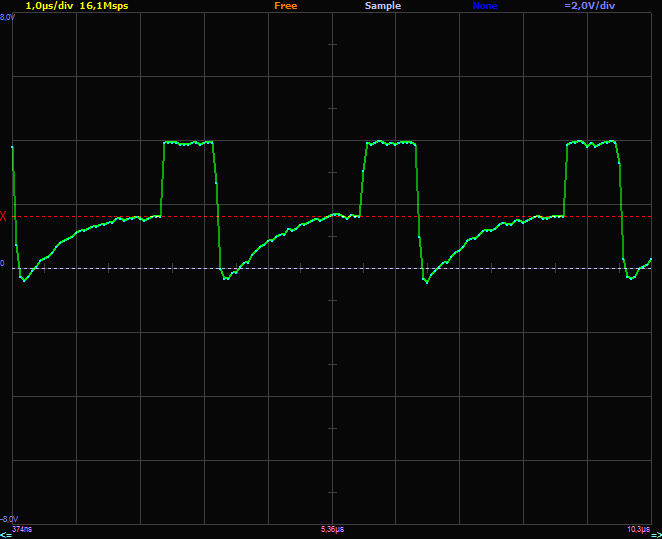Click the blue 0 ground level marker
Screen dimensions: 662x539
[3, 265]
